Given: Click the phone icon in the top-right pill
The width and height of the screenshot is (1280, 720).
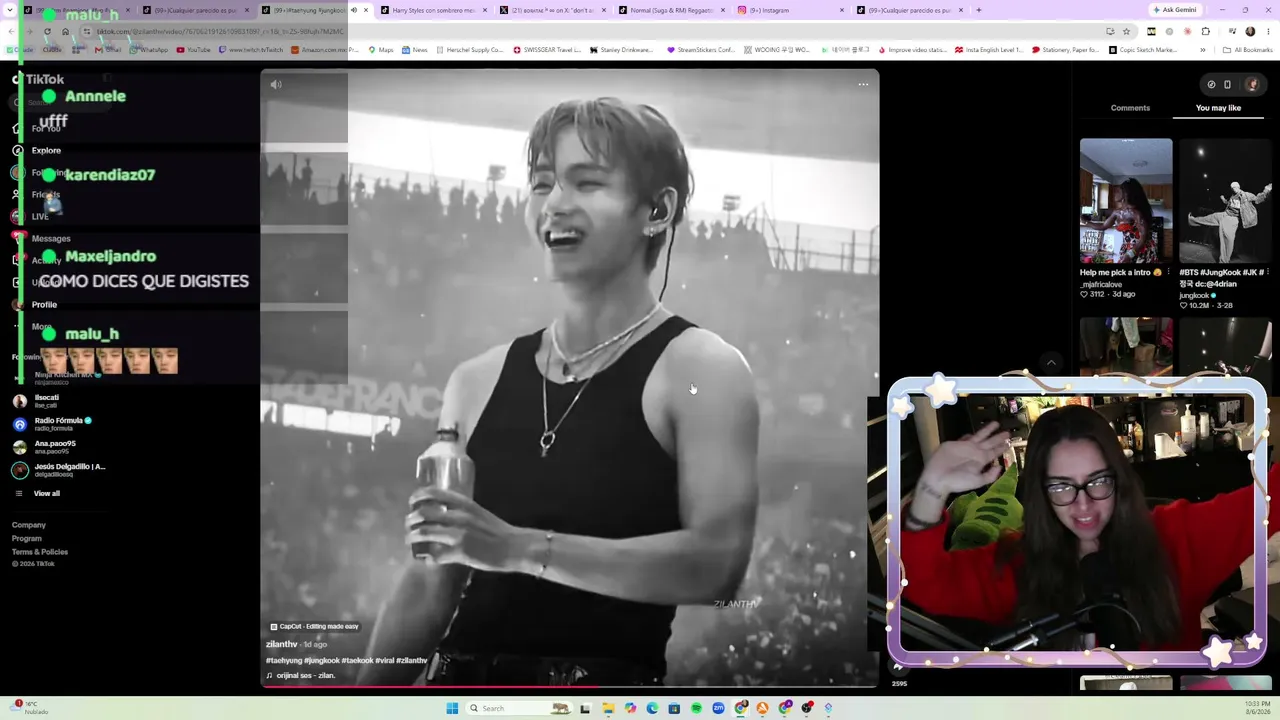Looking at the screenshot, I should (1228, 85).
